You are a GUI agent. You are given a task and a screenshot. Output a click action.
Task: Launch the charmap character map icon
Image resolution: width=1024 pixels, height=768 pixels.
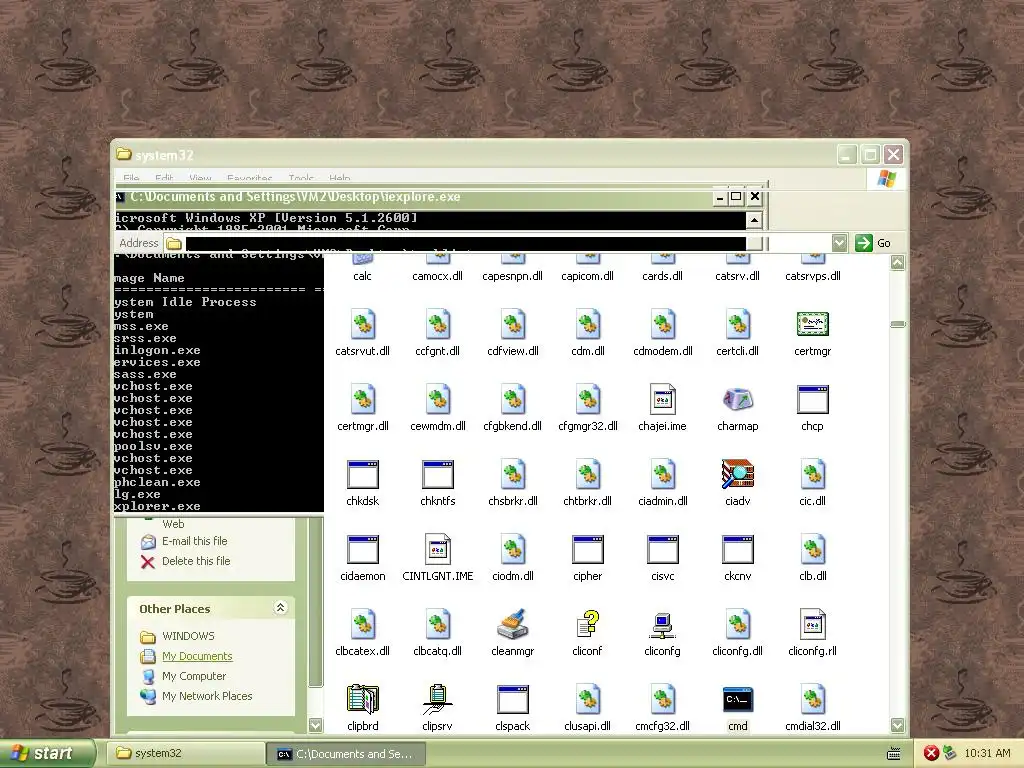(x=737, y=400)
